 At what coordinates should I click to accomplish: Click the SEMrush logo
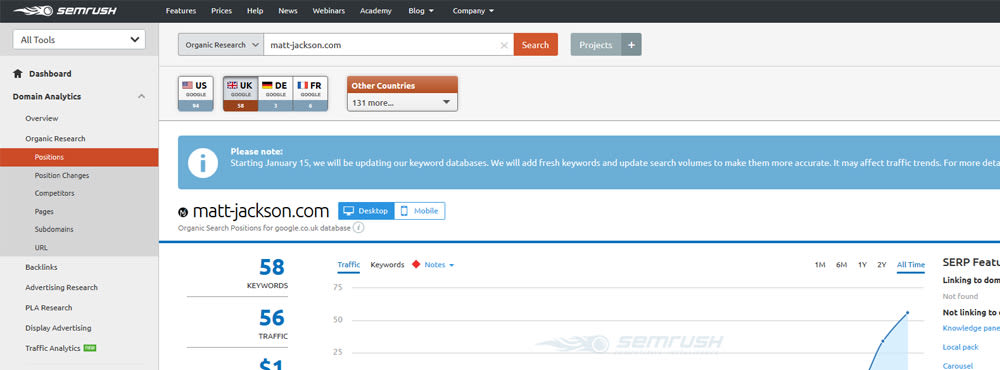(65, 11)
